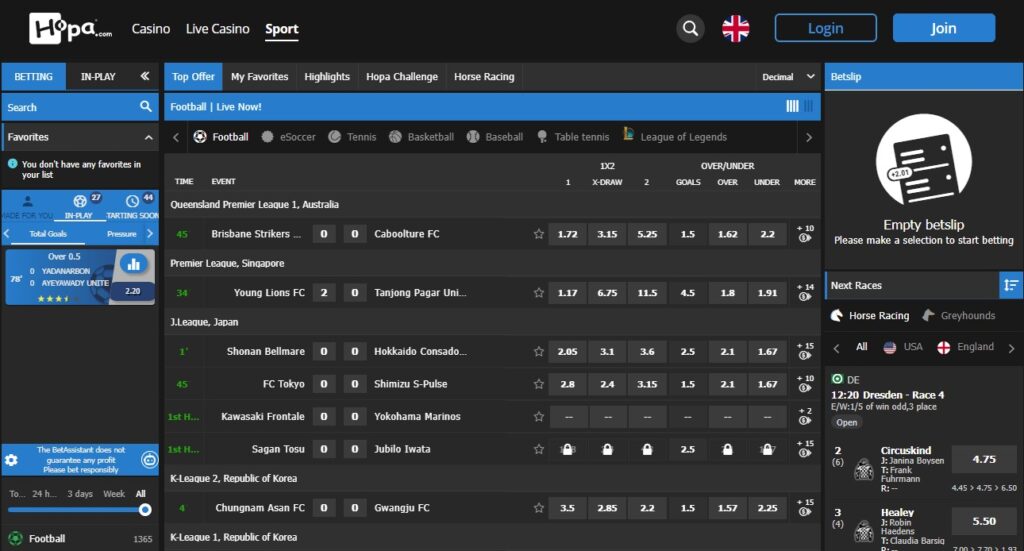Open stats chart icon on Yadanarbon card
The height and width of the screenshot is (551, 1024).
133,264
